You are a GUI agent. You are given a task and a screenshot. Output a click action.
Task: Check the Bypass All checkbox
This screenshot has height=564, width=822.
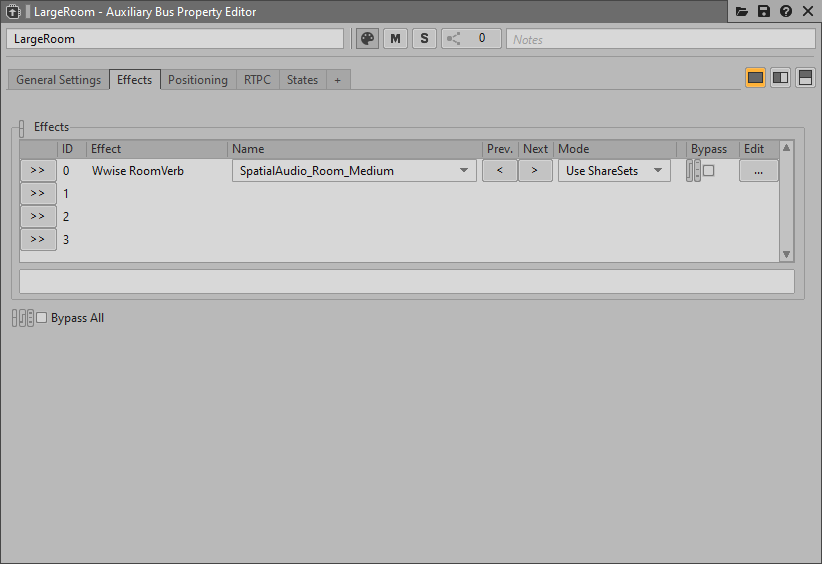[42, 318]
